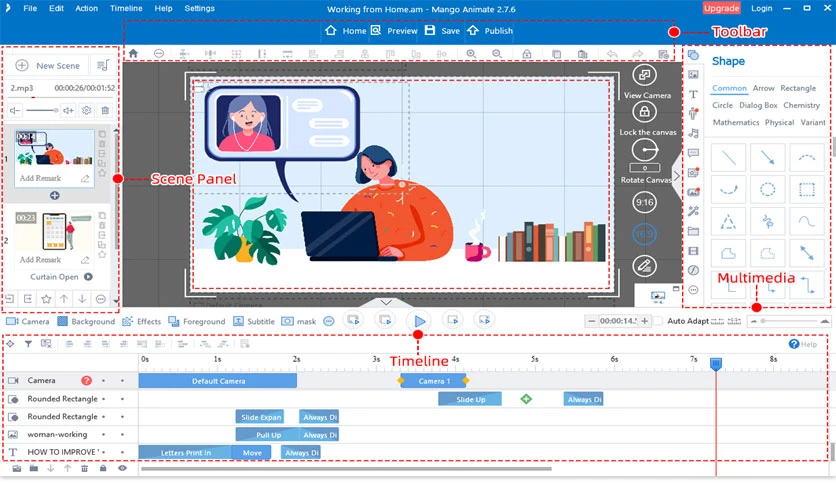This screenshot has height=484, width=836.
Task: Switch to the Chemistry shape tab
Action: point(801,105)
